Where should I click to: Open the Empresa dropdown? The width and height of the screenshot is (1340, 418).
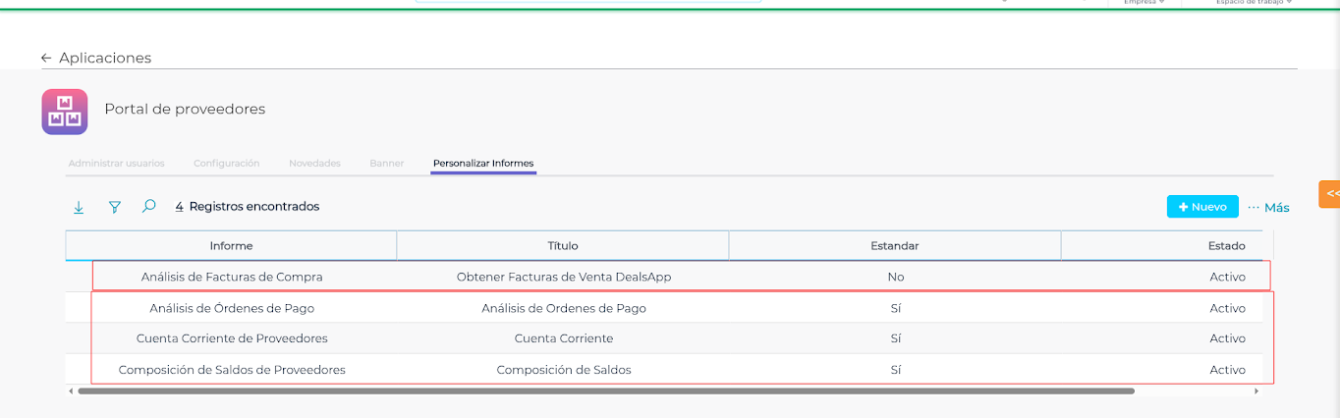click(1145, 3)
